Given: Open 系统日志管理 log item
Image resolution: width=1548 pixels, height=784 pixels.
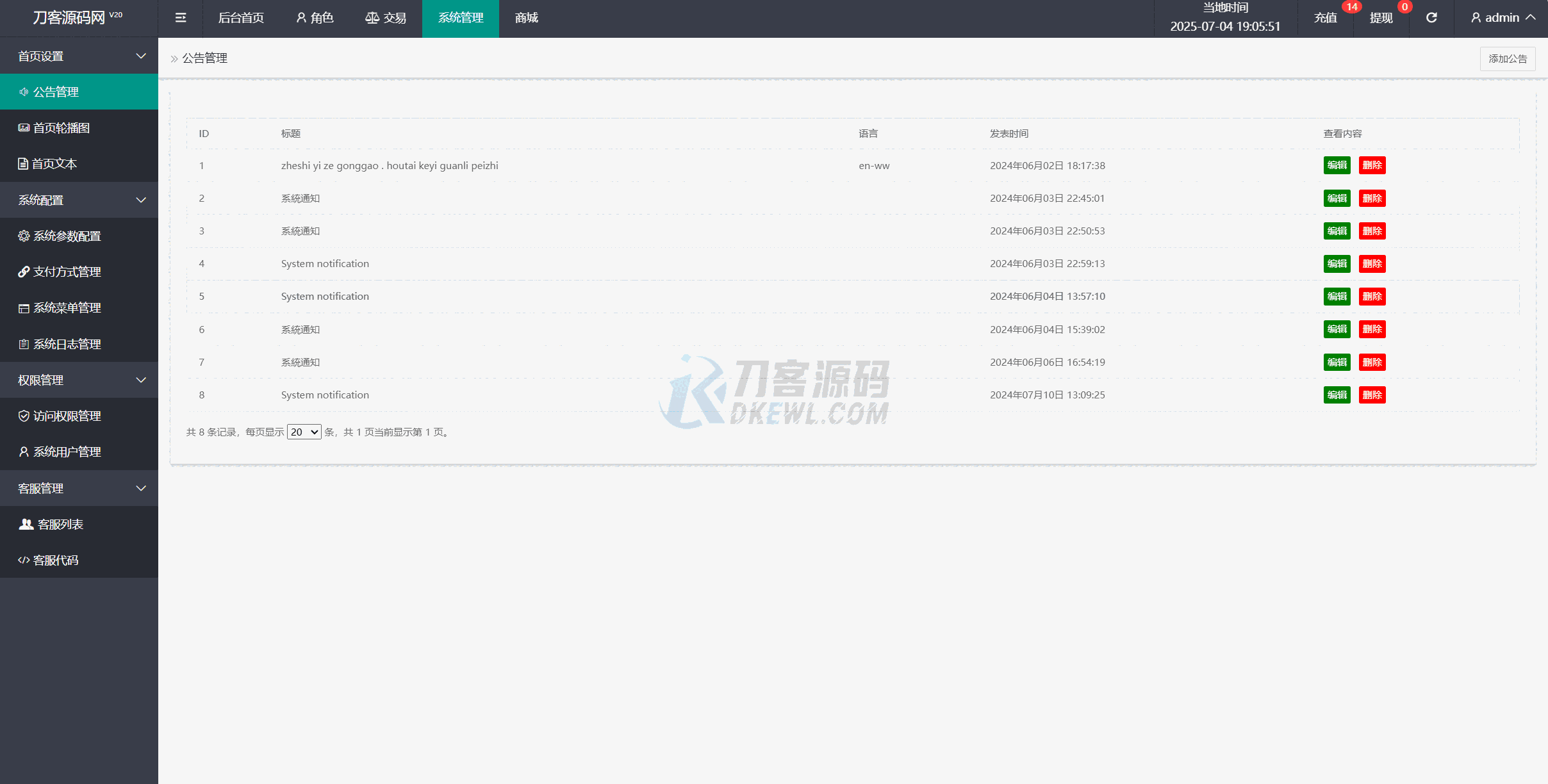Looking at the screenshot, I should tap(67, 345).
